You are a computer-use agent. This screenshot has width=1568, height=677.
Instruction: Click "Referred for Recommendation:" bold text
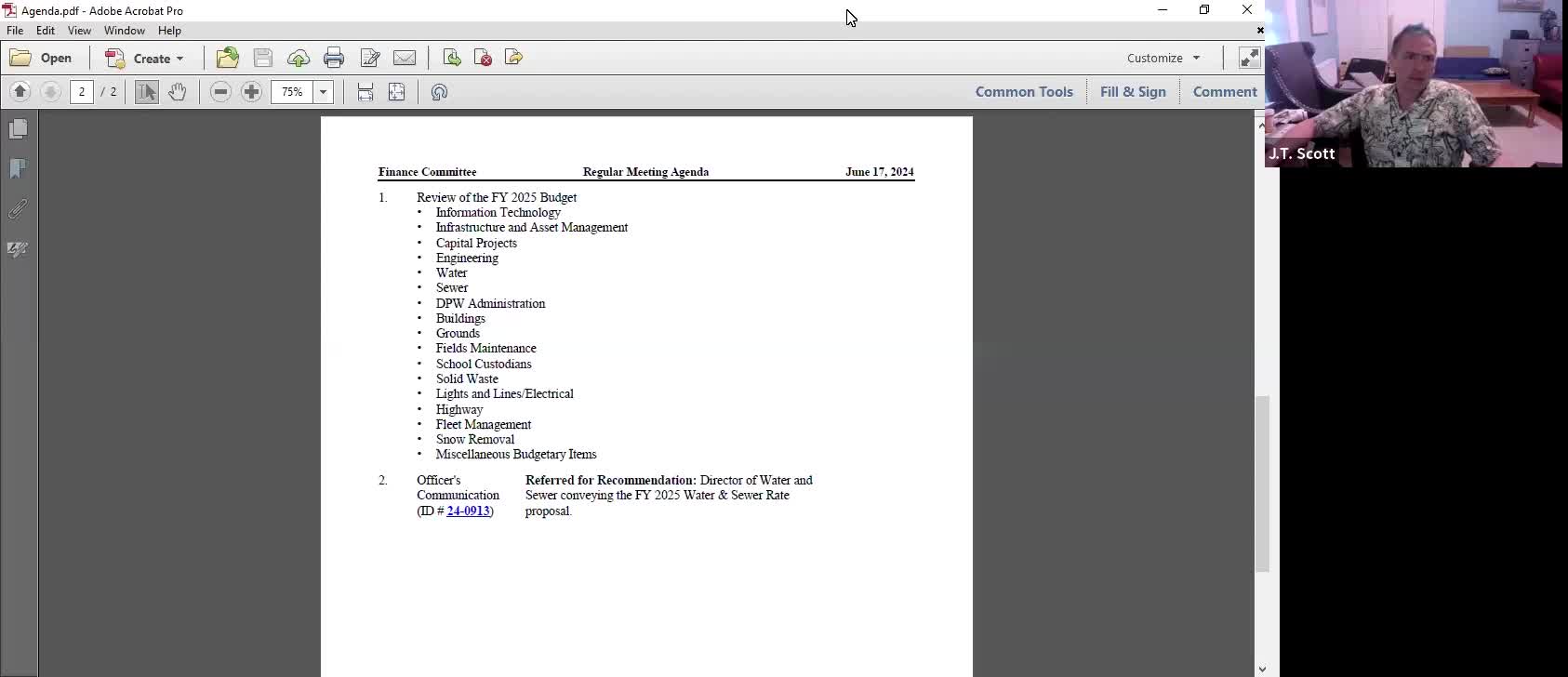(x=611, y=481)
